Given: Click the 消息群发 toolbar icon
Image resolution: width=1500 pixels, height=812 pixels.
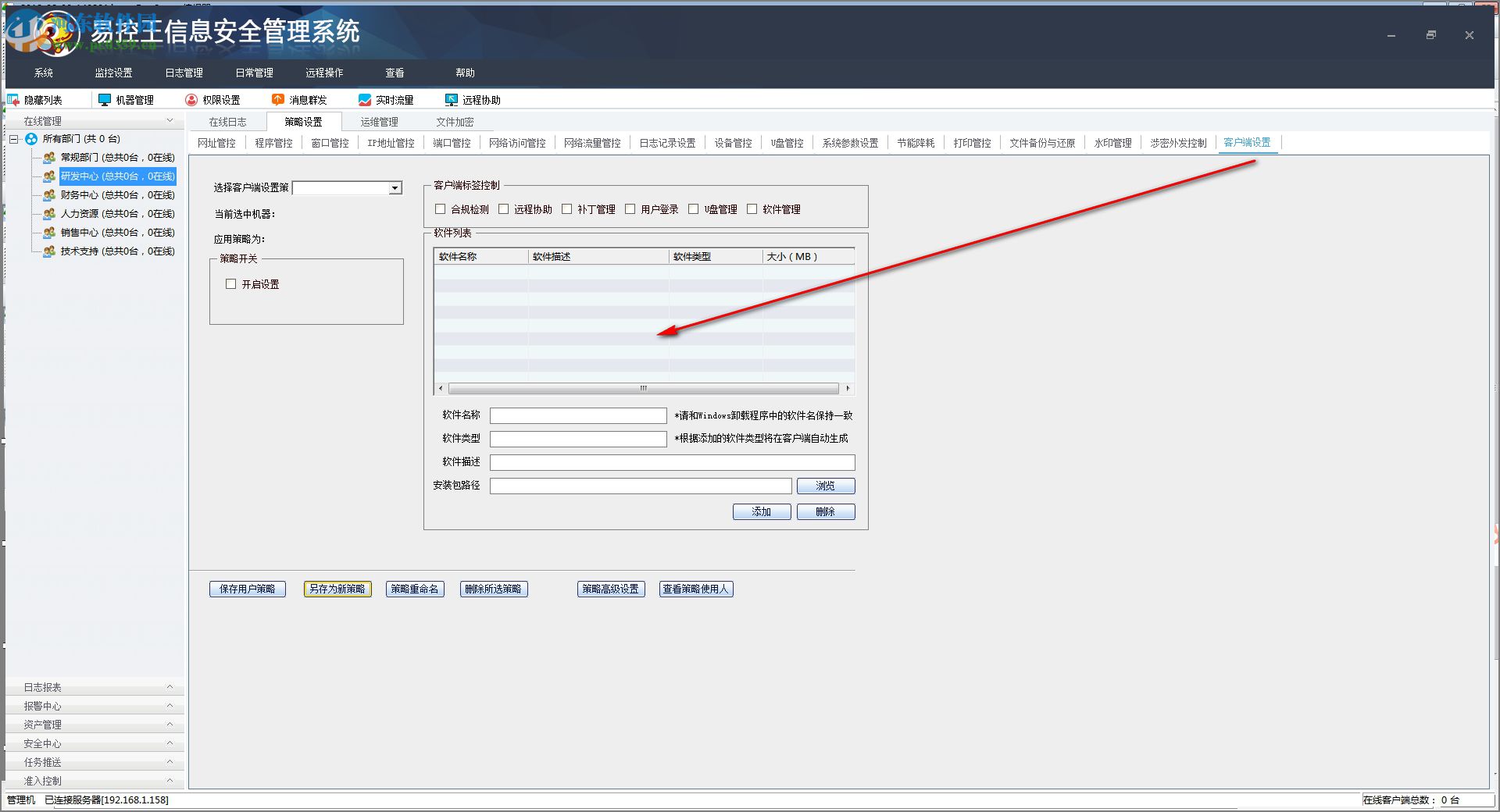Looking at the screenshot, I should (278, 100).
